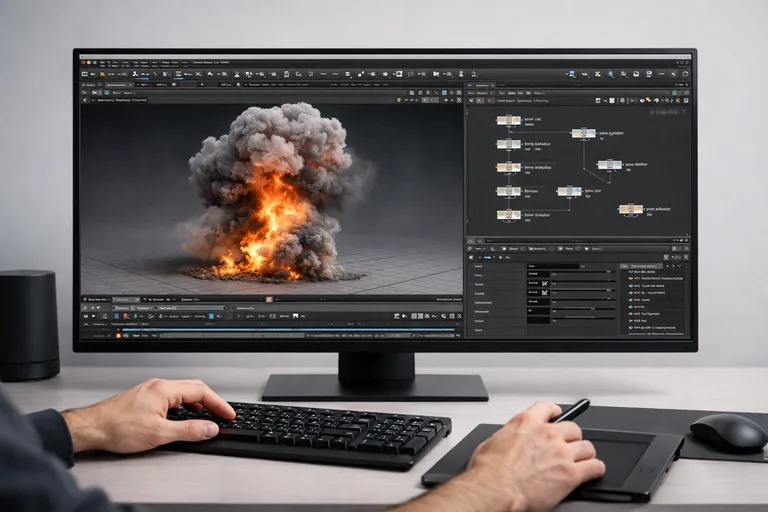This screenshot has width=768, height=512.
Task: Click the blue timeline scrub bar
Action: (x=289, y=330)
